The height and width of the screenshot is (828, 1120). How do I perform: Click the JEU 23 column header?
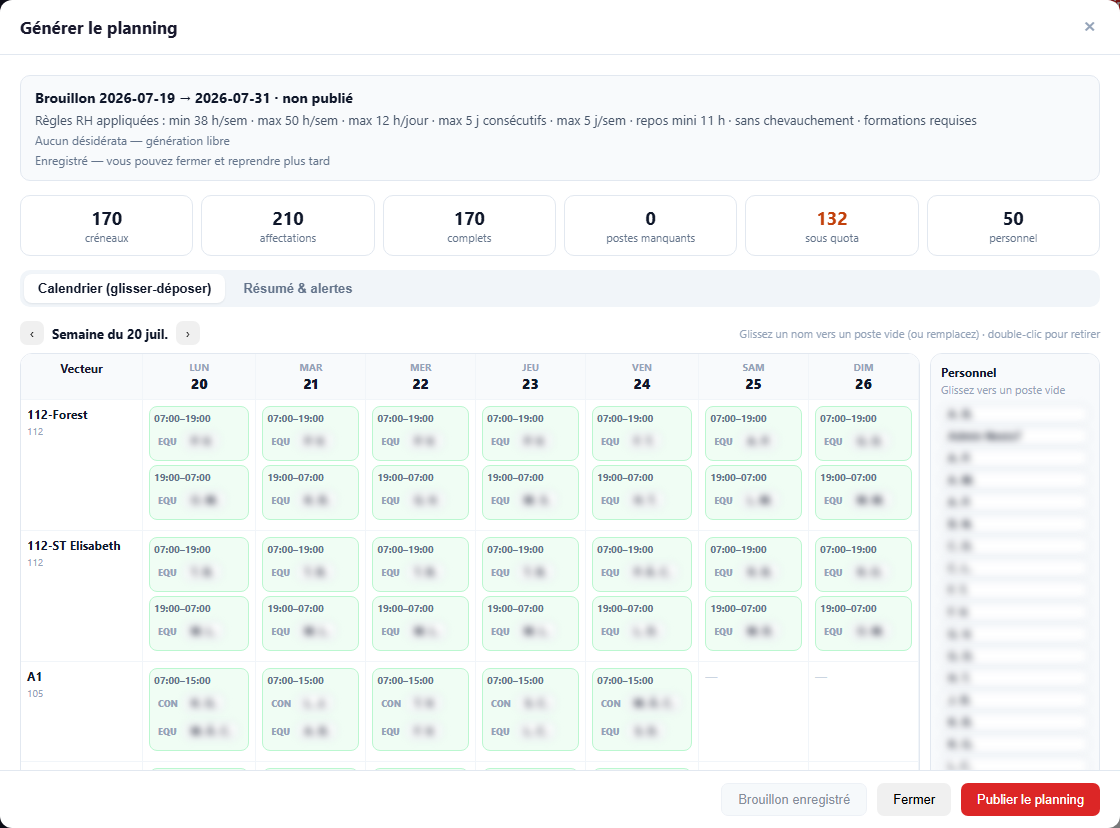530,376
